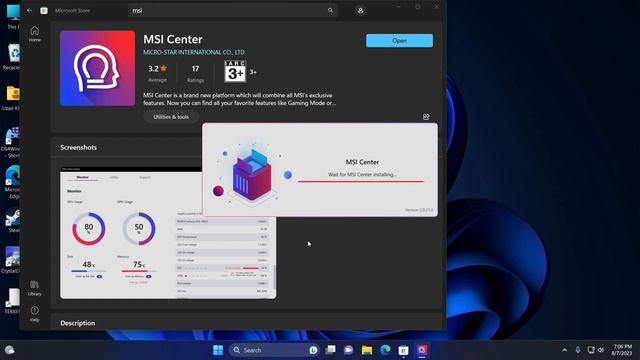Show hidden system tray icons

pyautogui.click(x=564, y=350)
